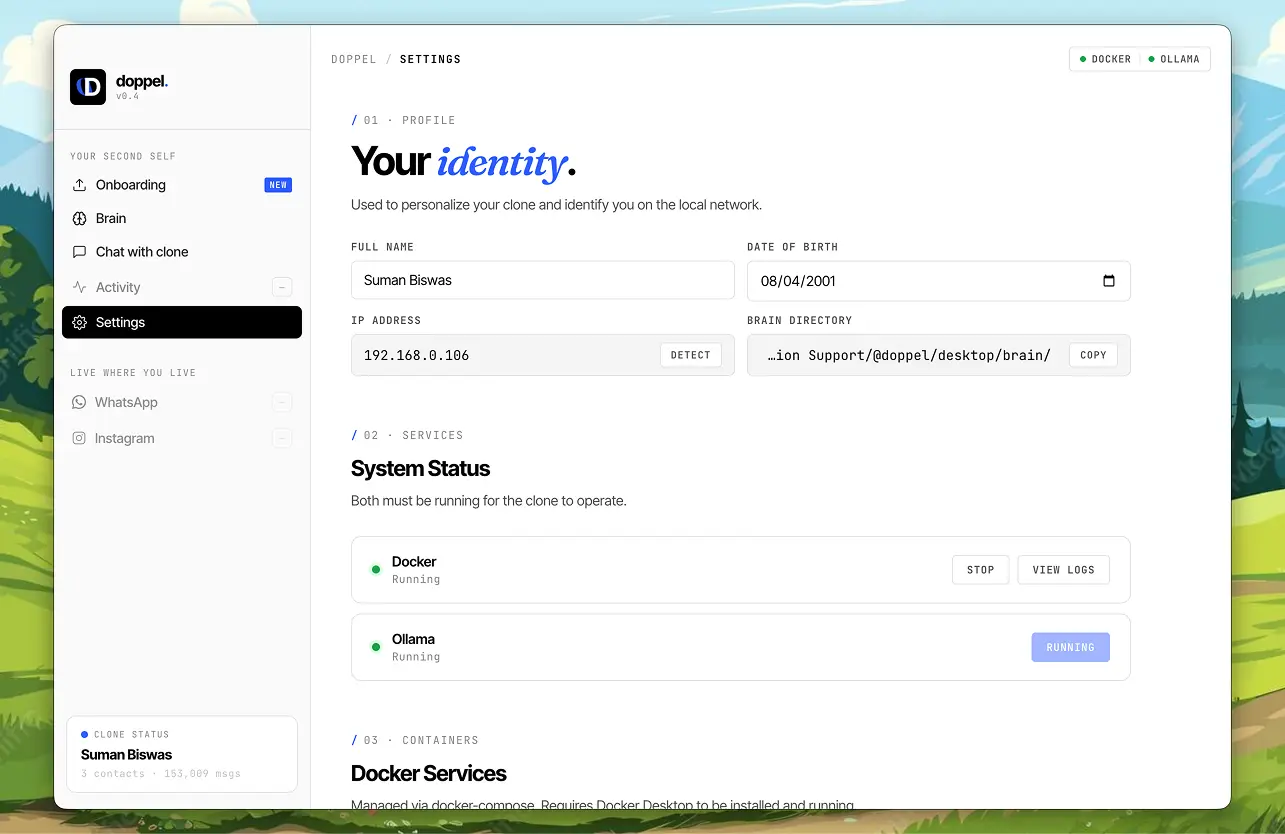Click the SETTINGS breadcrumb text

[x=430, y=60]
